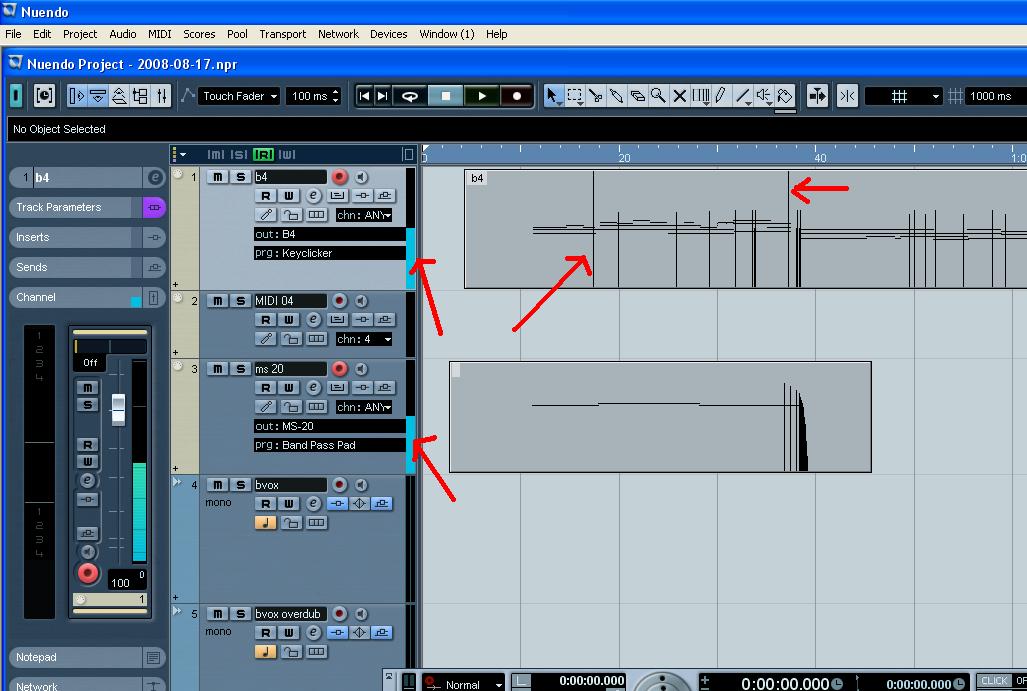Open the grid snap type dropdown

[903, 96]
